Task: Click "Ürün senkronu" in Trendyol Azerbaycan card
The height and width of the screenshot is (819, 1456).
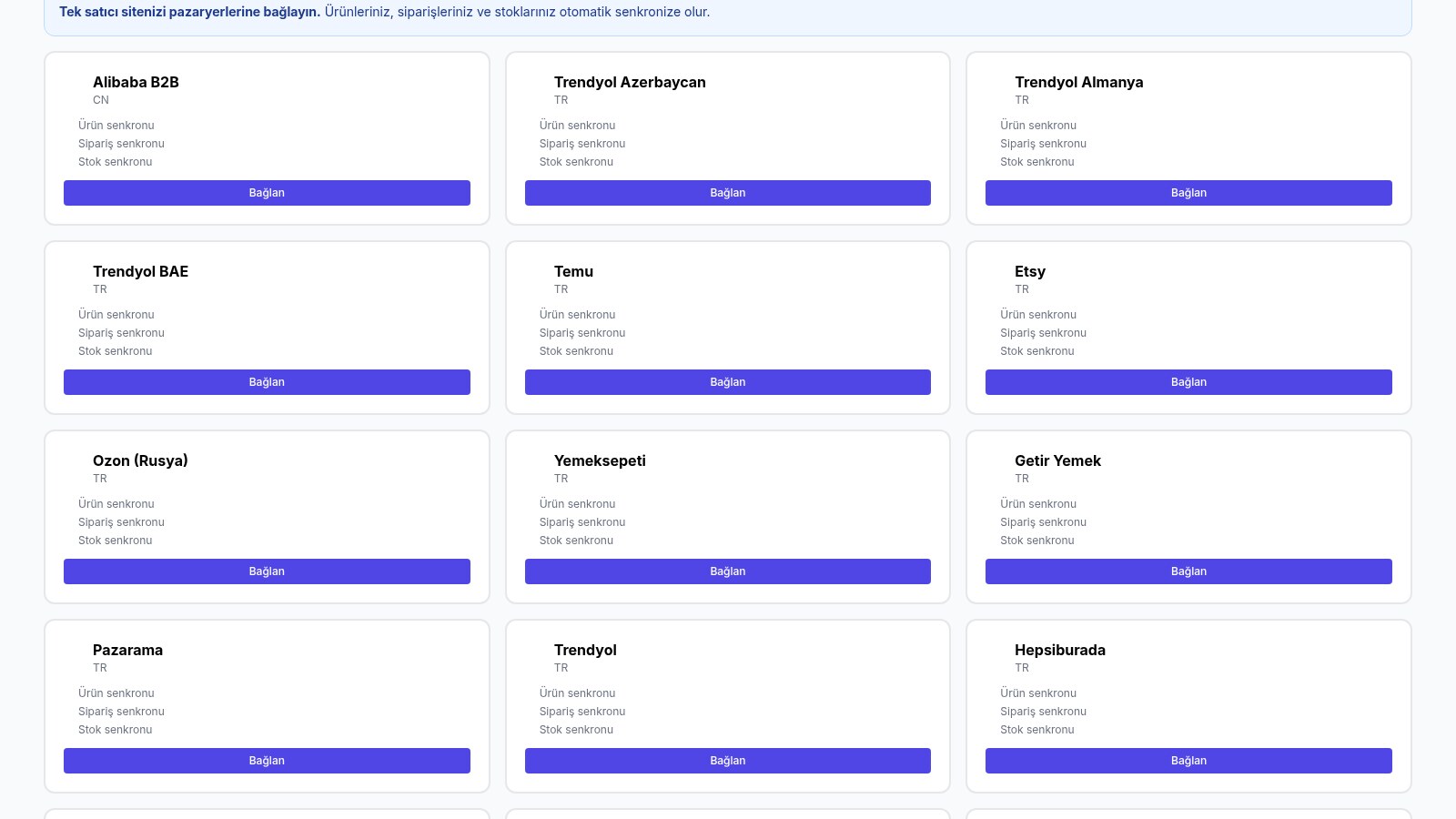Action: point(577,126)
